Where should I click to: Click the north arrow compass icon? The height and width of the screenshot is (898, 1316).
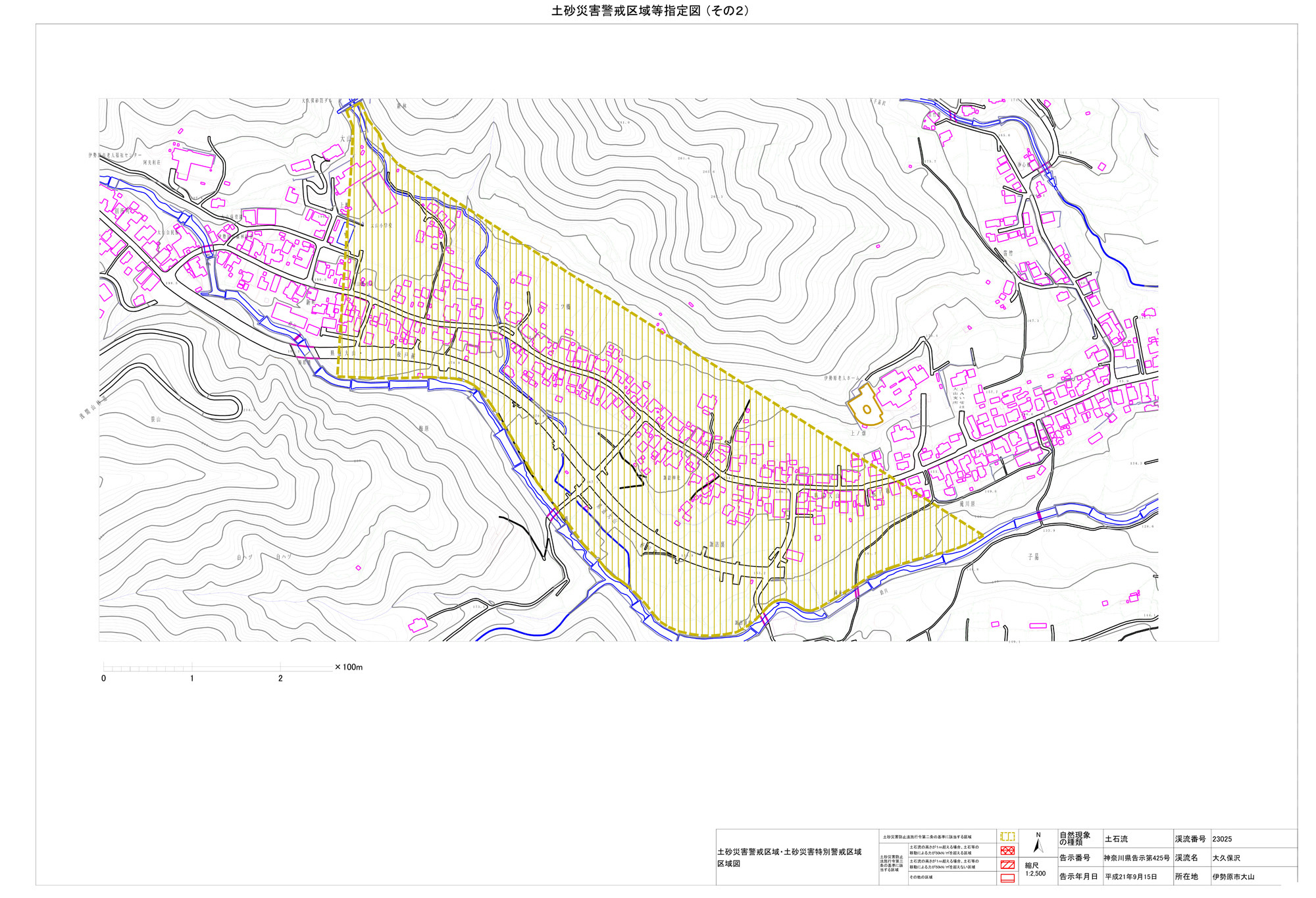1038,845
